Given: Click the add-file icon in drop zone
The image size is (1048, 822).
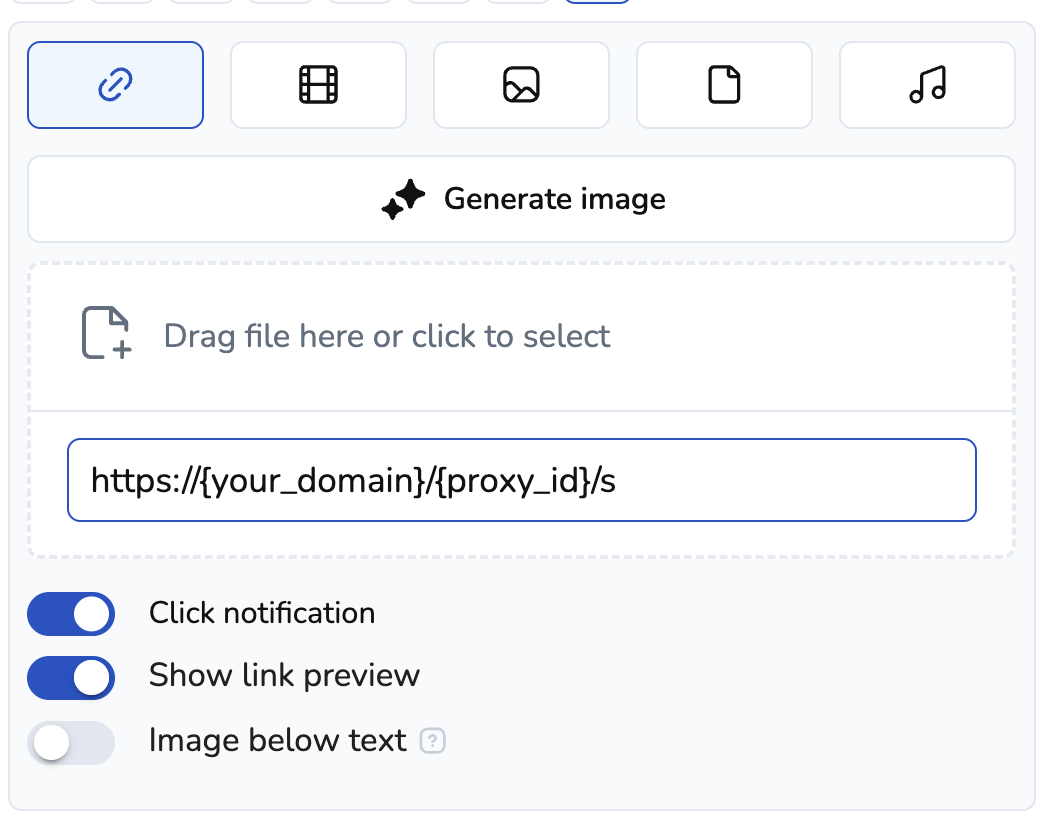Looking at the screenshot, I should click(106, 334).
